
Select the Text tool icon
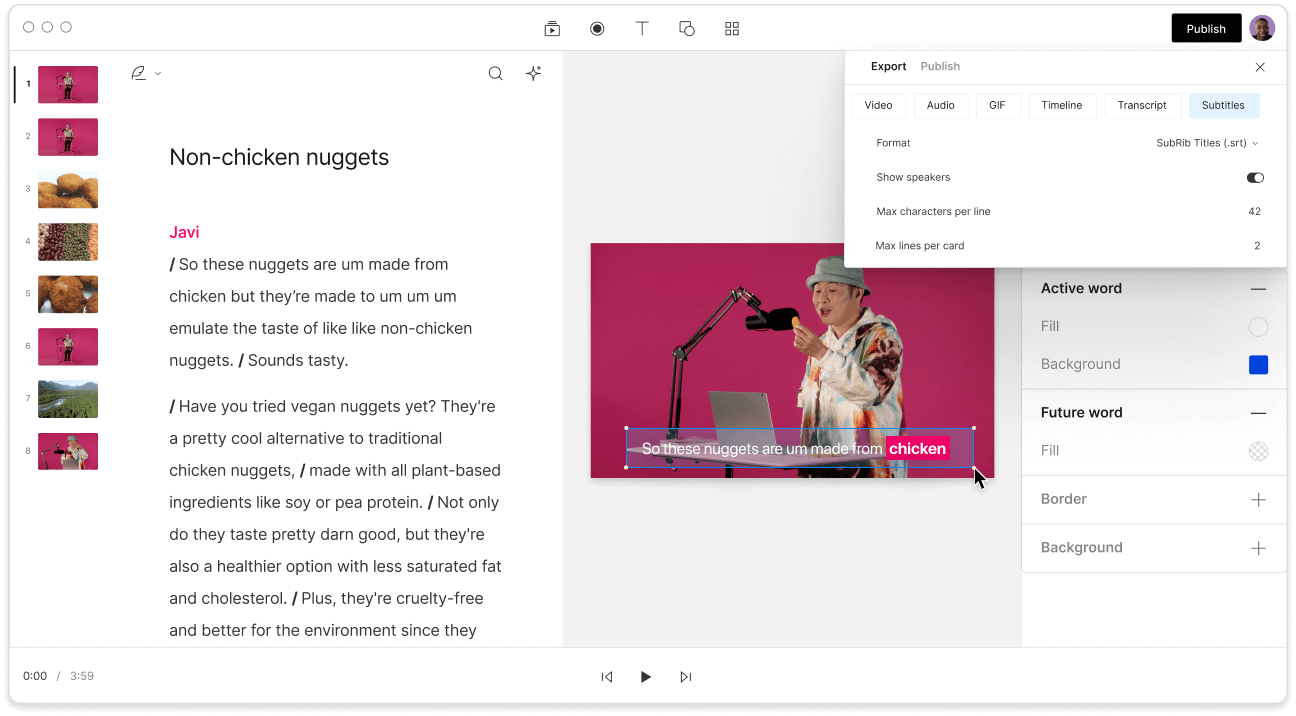point(642,28)
